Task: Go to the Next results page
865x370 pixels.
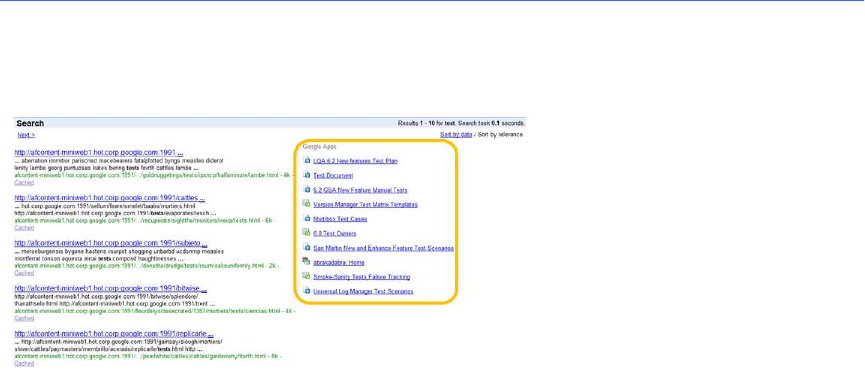Action: point(26,135)
